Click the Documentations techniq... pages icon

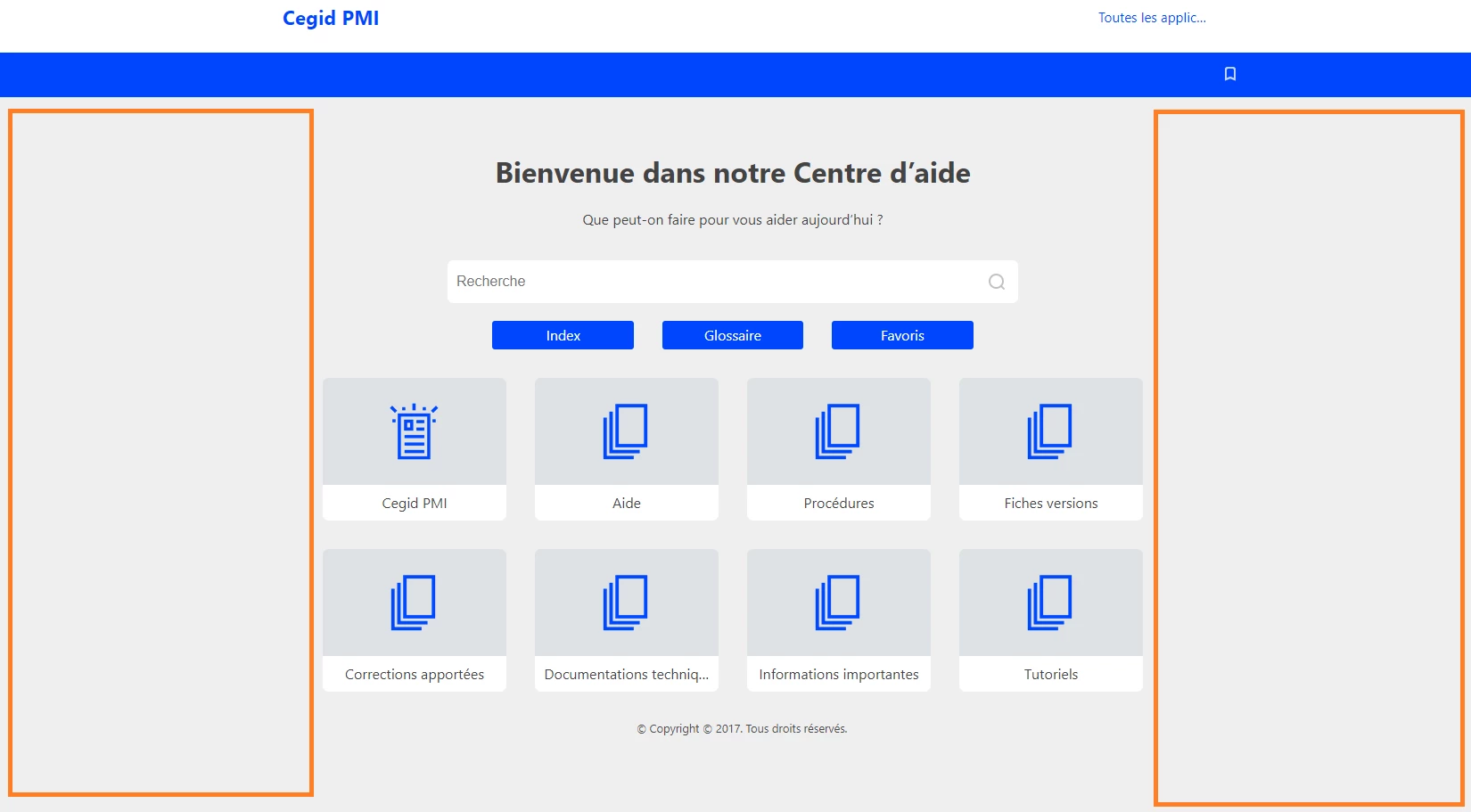click(x=626, y=603)
